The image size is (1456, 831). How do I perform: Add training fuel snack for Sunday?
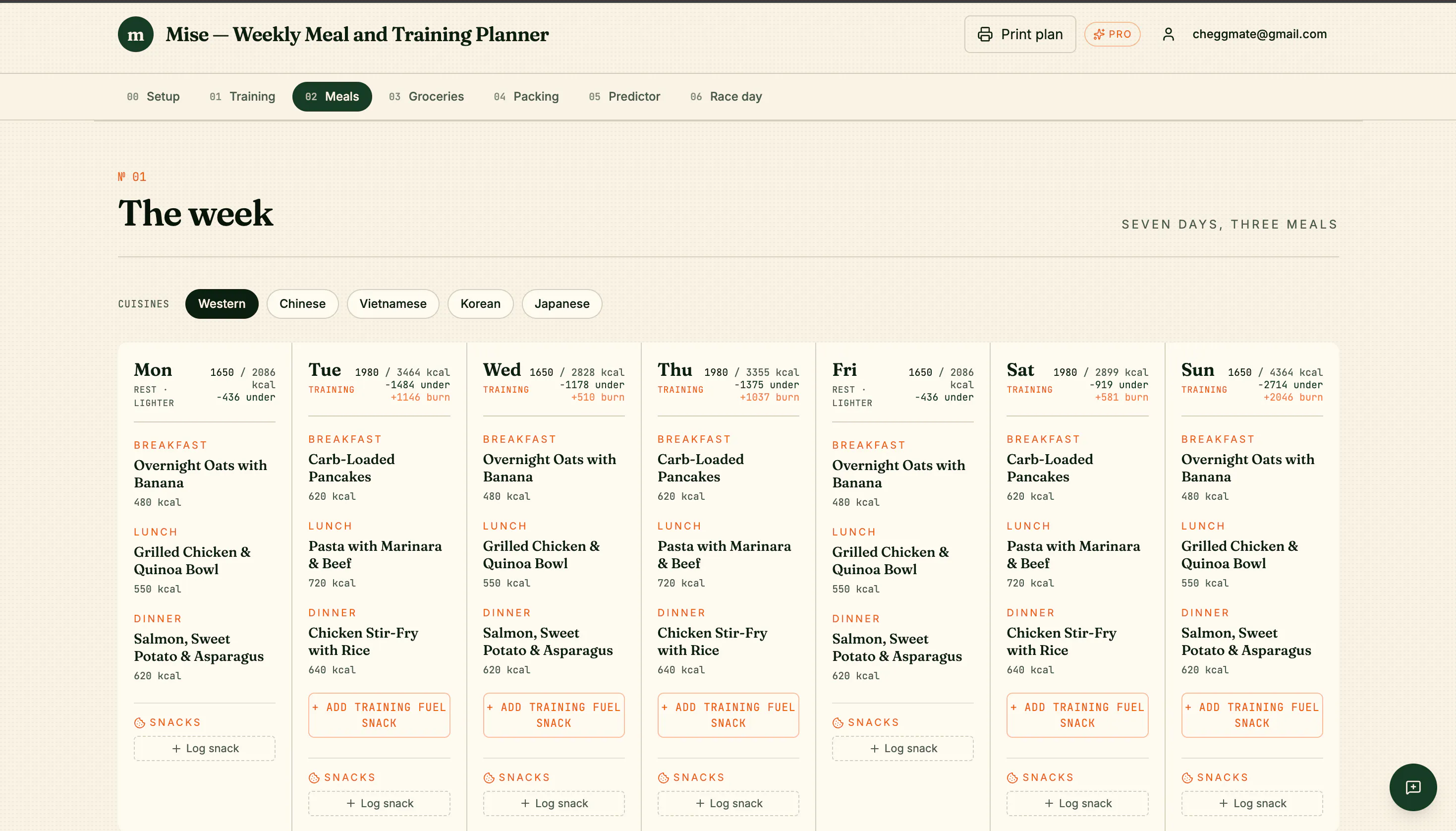point(1251,714)
